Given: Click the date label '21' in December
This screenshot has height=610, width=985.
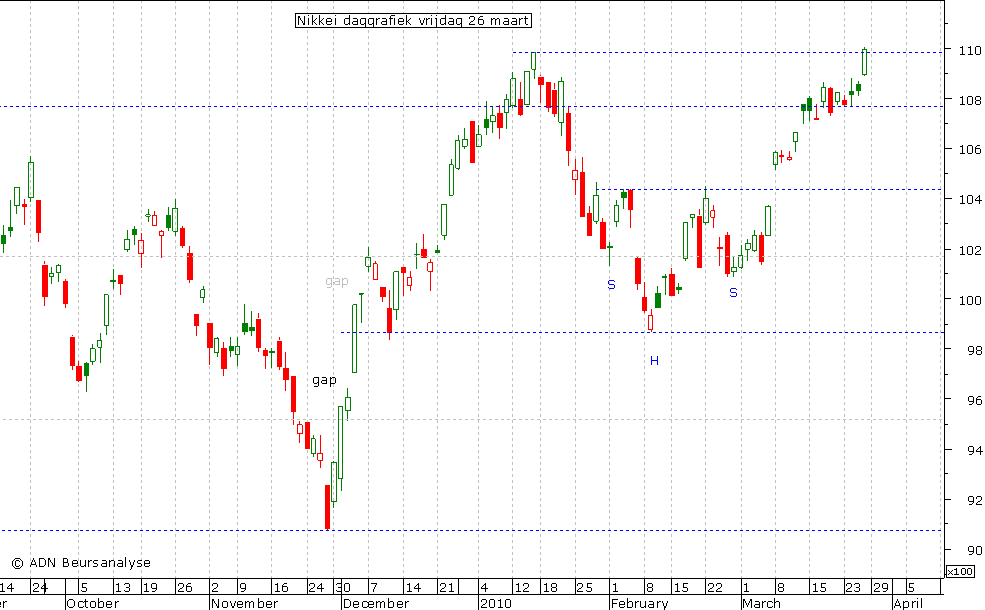Looking at the screenshot, I should click(447, 588).
